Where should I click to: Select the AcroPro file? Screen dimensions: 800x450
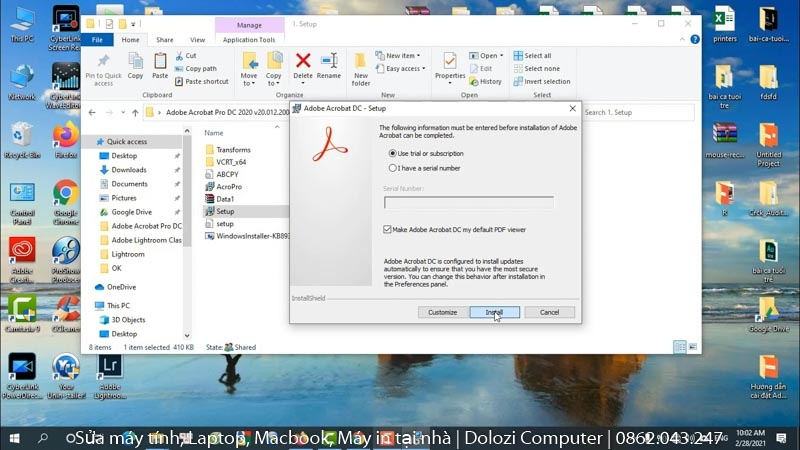point(229,187)
